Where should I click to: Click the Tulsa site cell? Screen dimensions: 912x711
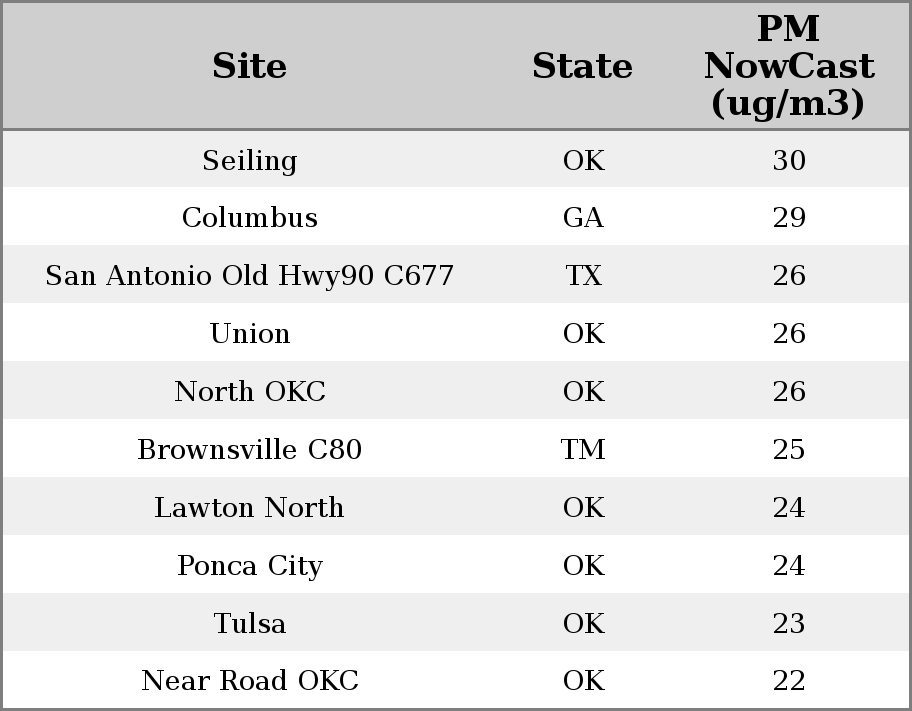[x=250, y=624]
